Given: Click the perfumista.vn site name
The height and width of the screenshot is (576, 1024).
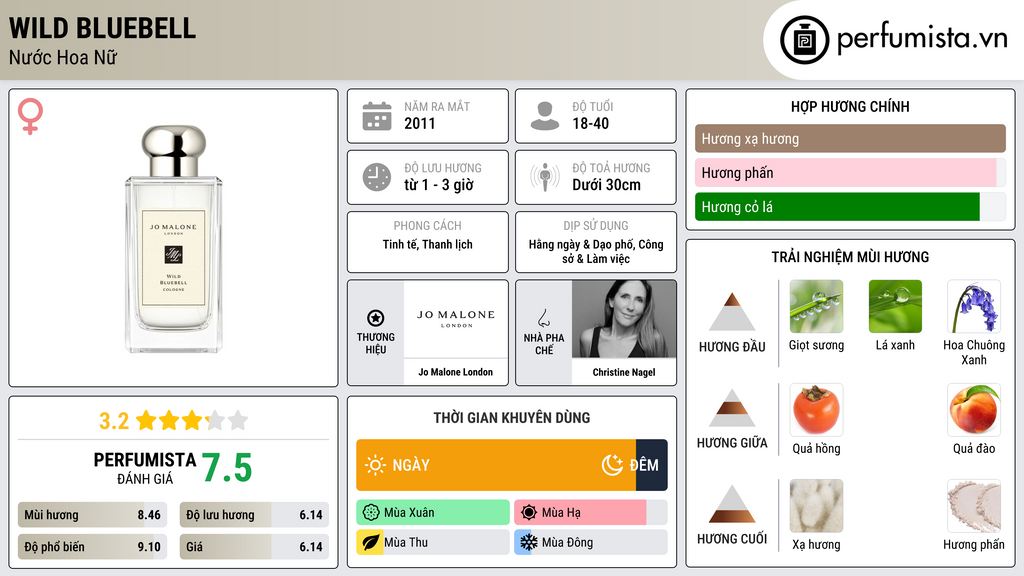Looking at the screenshot, I should [922, 38].
